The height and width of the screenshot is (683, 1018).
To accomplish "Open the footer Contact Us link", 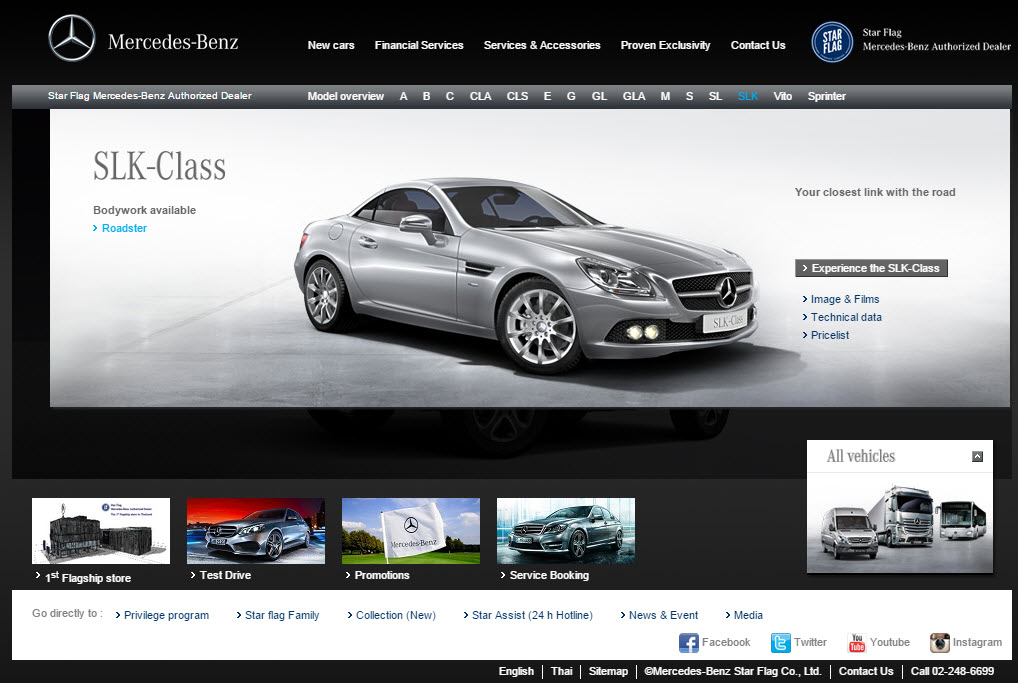I will tap(865, 671).
